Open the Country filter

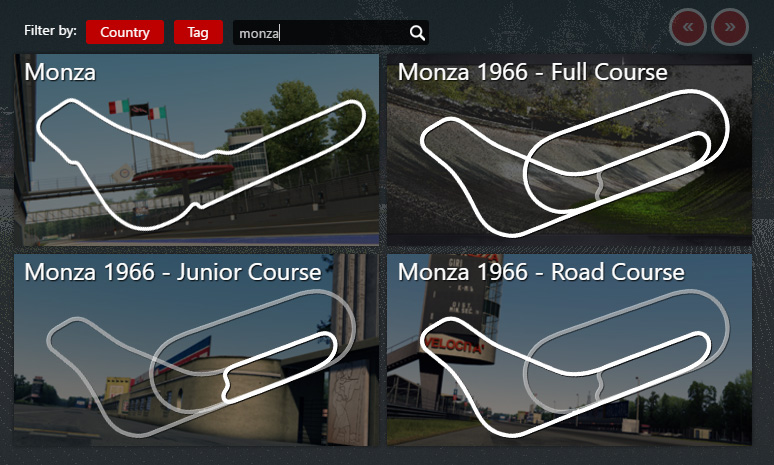point(125,32)
